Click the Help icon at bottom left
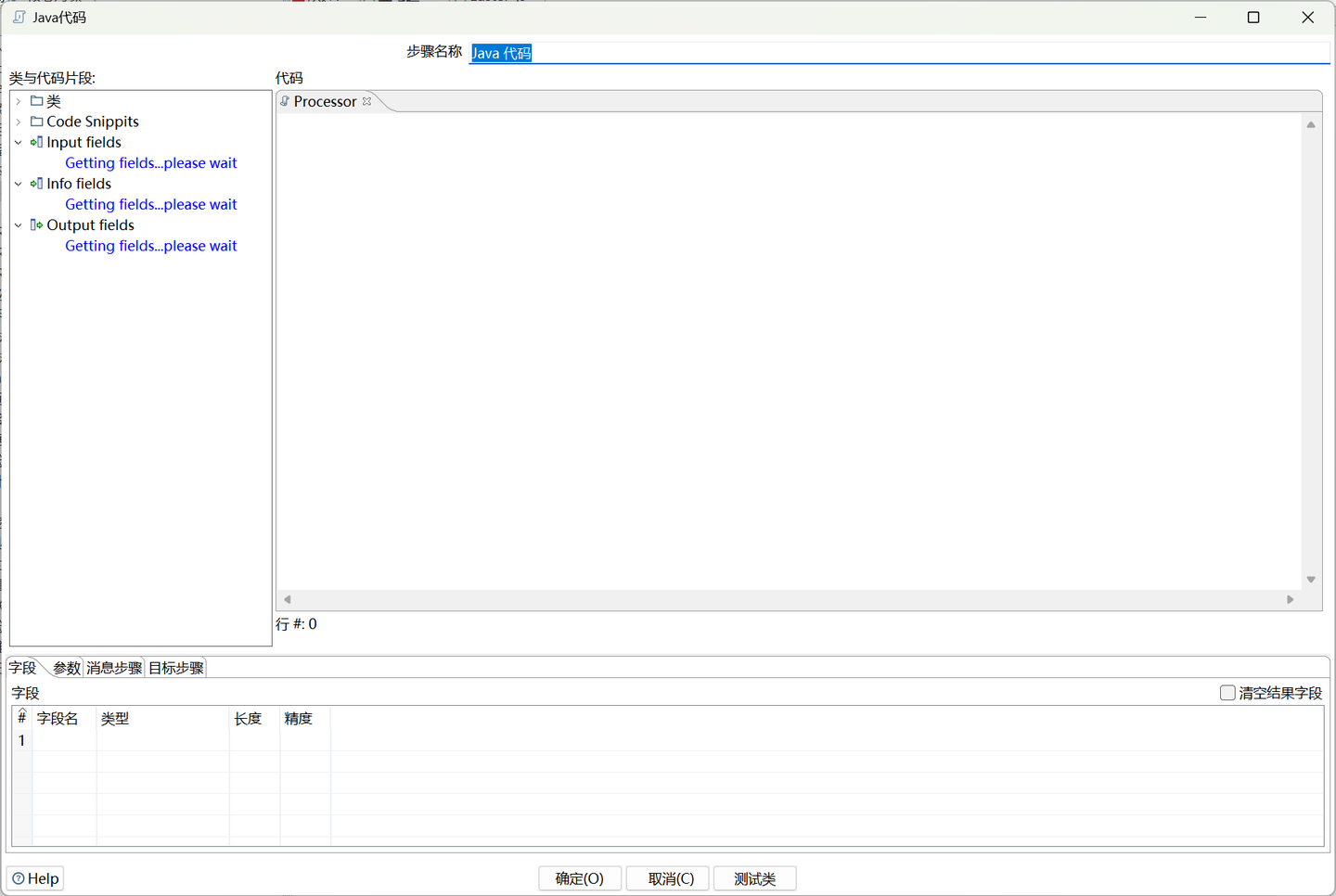This screenshot has height=896, width=1336. pyautogui.click(x=20, y=878)
